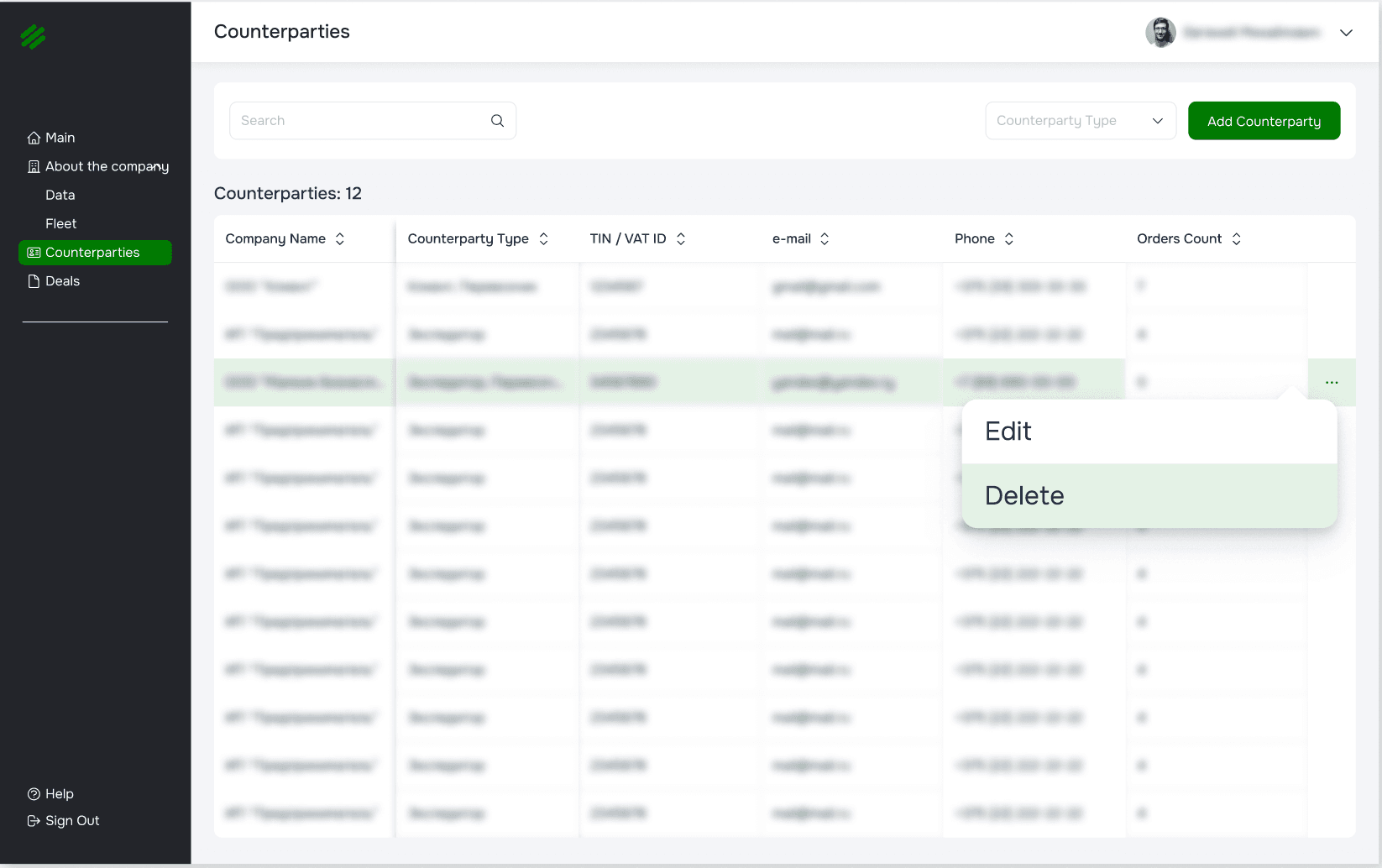Click the user avatar photo
The height and width of the screenshot is (868, 1382).
1160,33
